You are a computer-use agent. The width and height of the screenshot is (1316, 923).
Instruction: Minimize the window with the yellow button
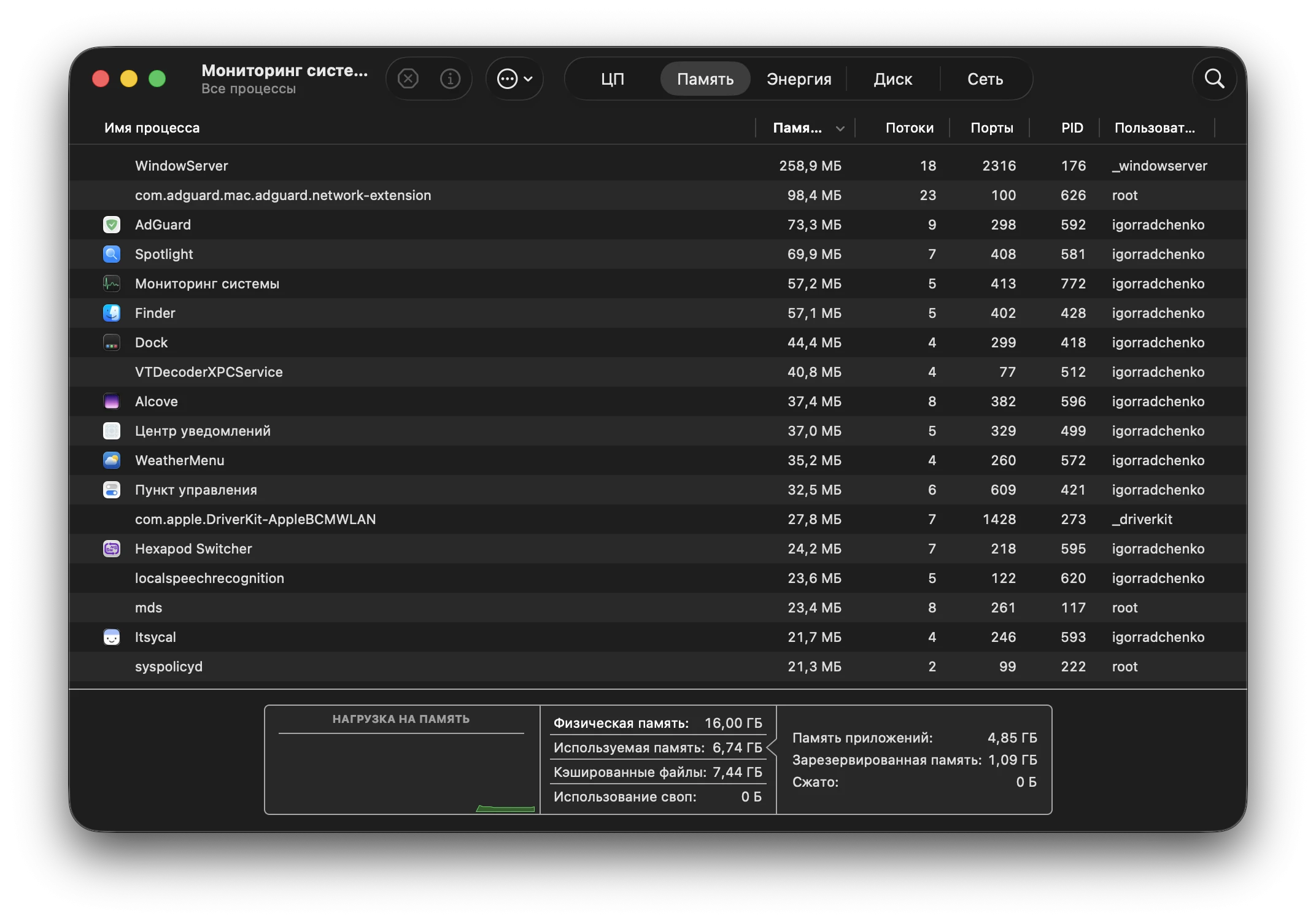click(129, 79)
